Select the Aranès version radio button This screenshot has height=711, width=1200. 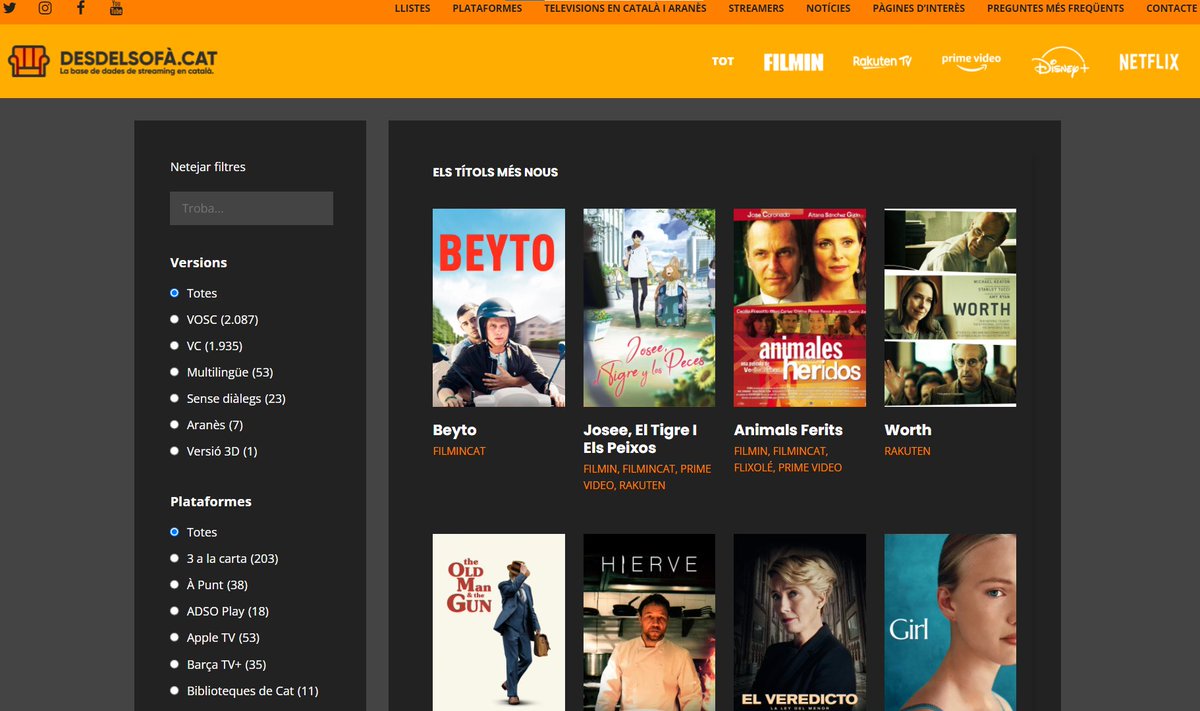coord(174,425)
